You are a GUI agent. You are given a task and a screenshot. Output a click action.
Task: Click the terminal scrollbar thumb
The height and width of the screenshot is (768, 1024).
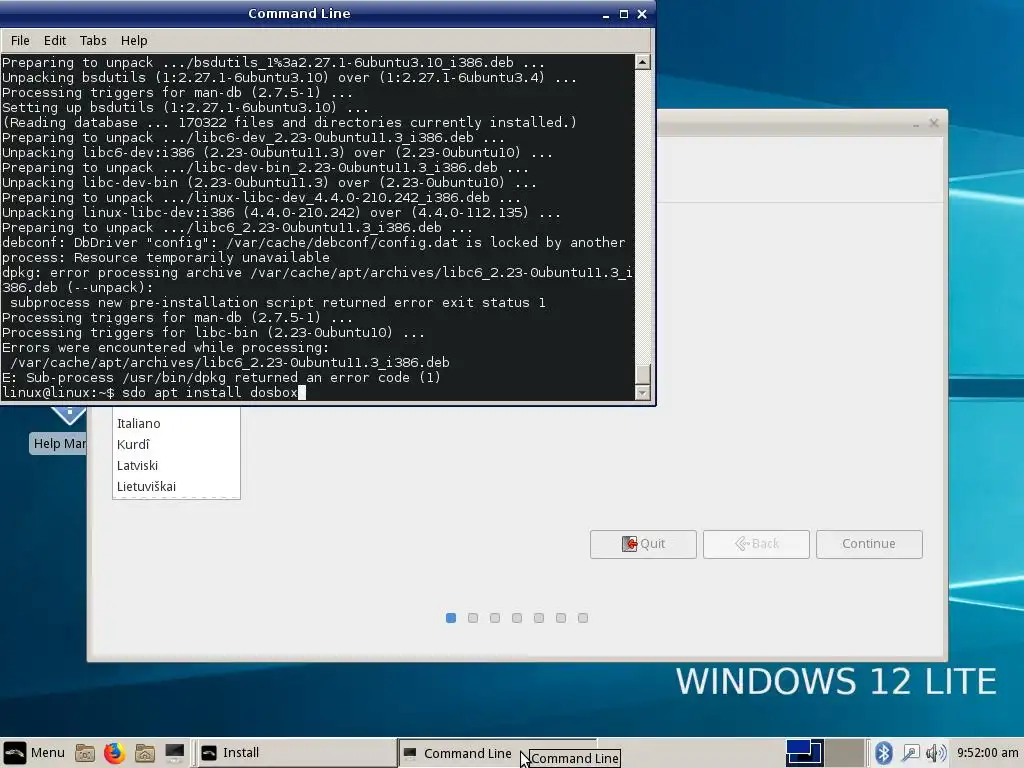coord(643,374)
